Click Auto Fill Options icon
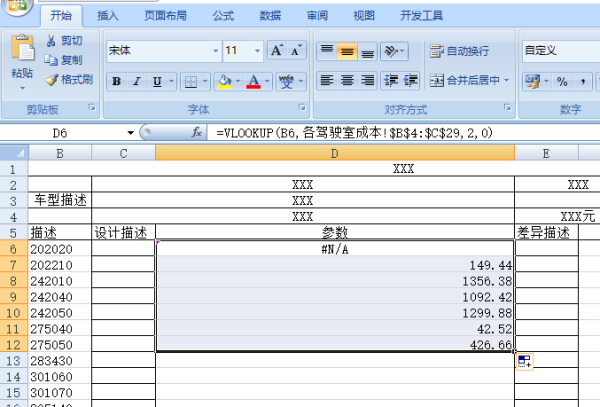 (x=525, y=361)
